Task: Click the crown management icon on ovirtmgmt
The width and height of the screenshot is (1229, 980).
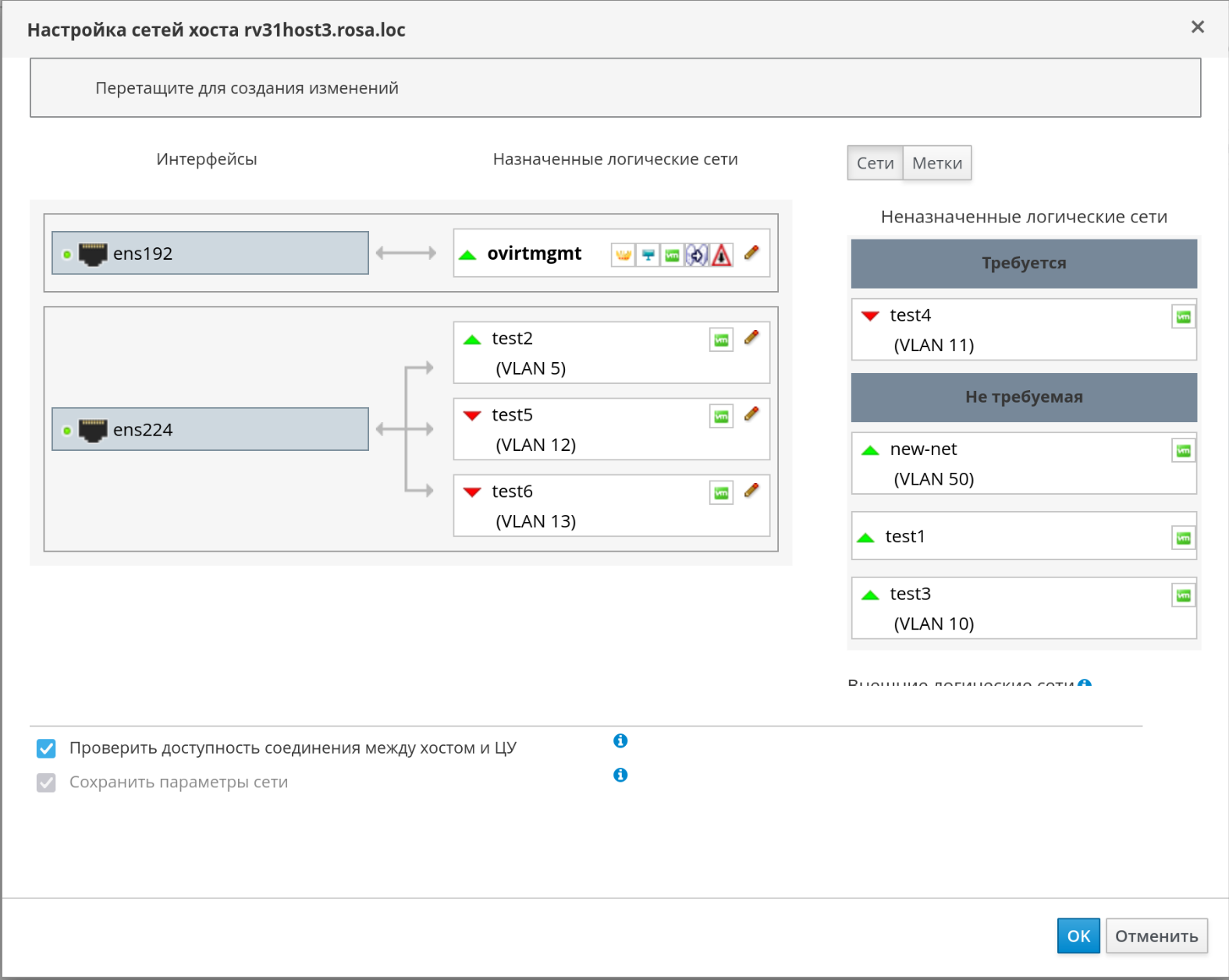Action: pyautogui.click(x=623, y=255)
